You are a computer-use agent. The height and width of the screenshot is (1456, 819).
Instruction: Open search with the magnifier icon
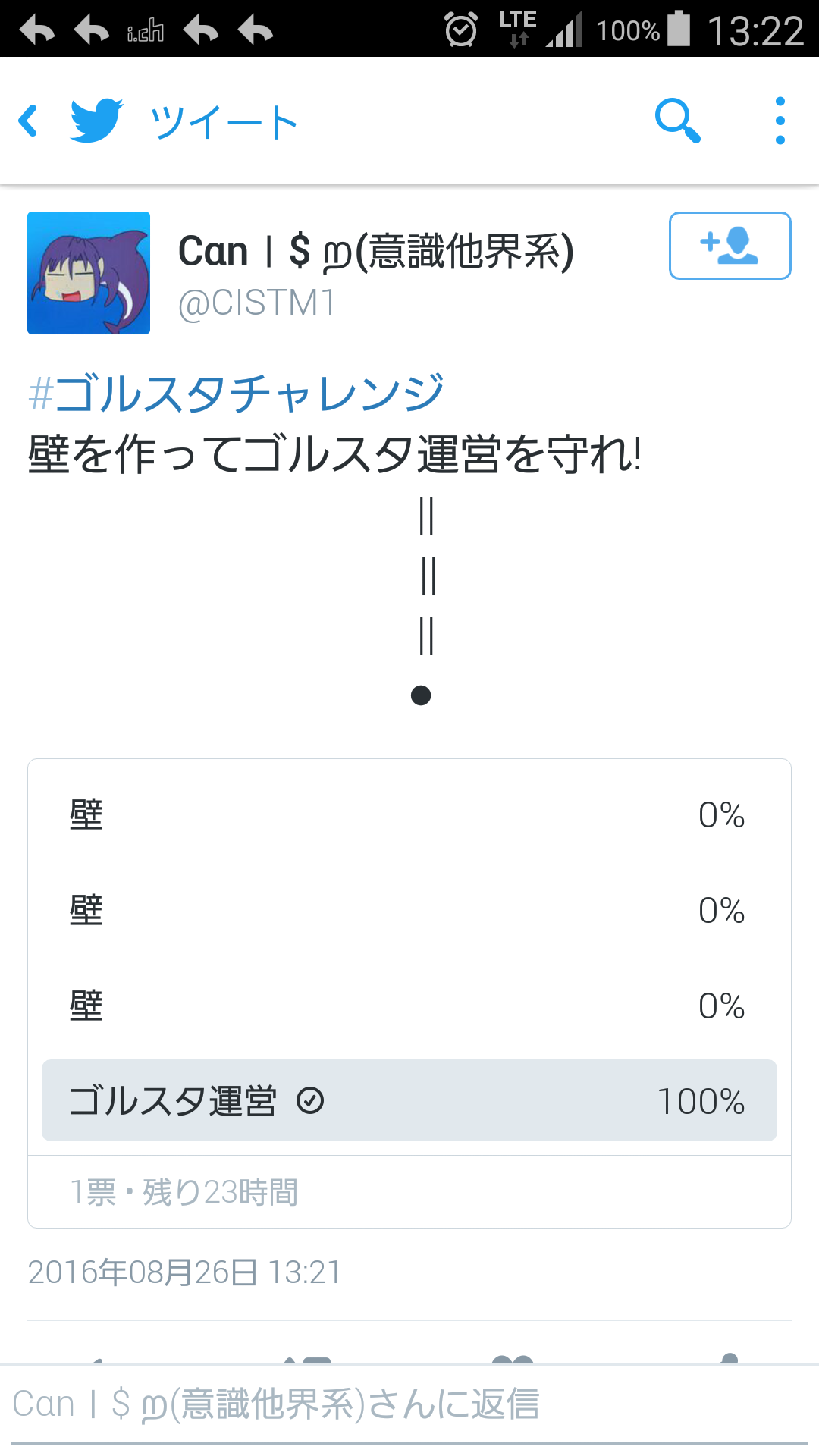tap(677, 121)
